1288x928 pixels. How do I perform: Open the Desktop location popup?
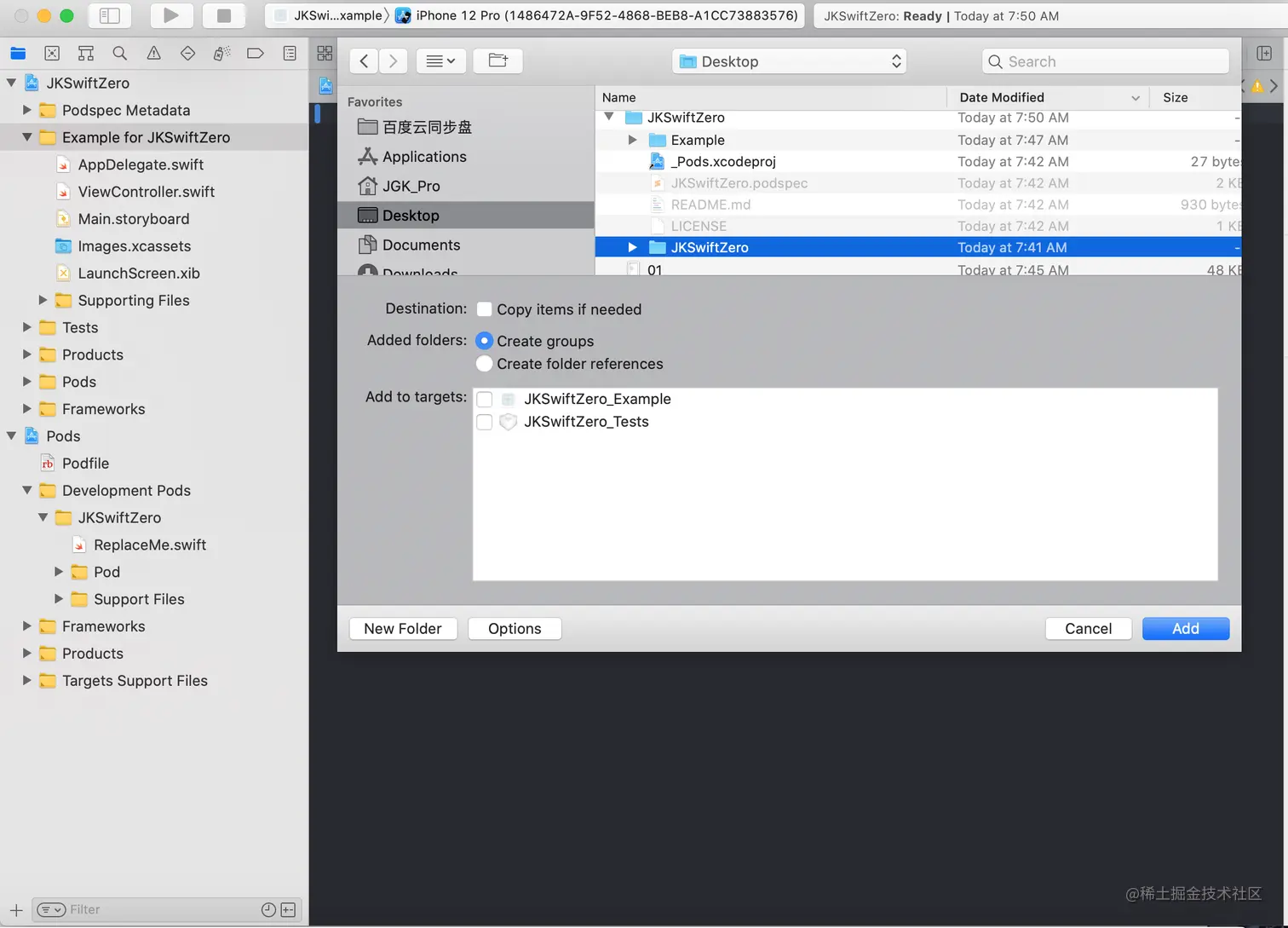coord(789,61)
